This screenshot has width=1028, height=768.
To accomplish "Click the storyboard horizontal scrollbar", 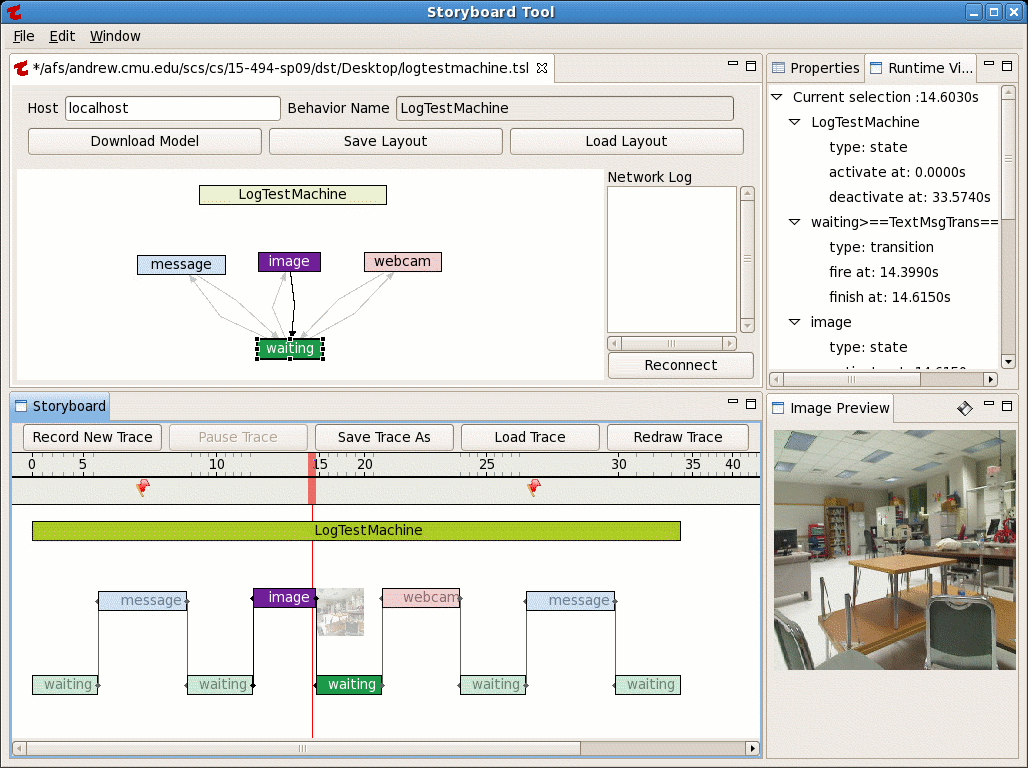I will [x=300, y=748].
